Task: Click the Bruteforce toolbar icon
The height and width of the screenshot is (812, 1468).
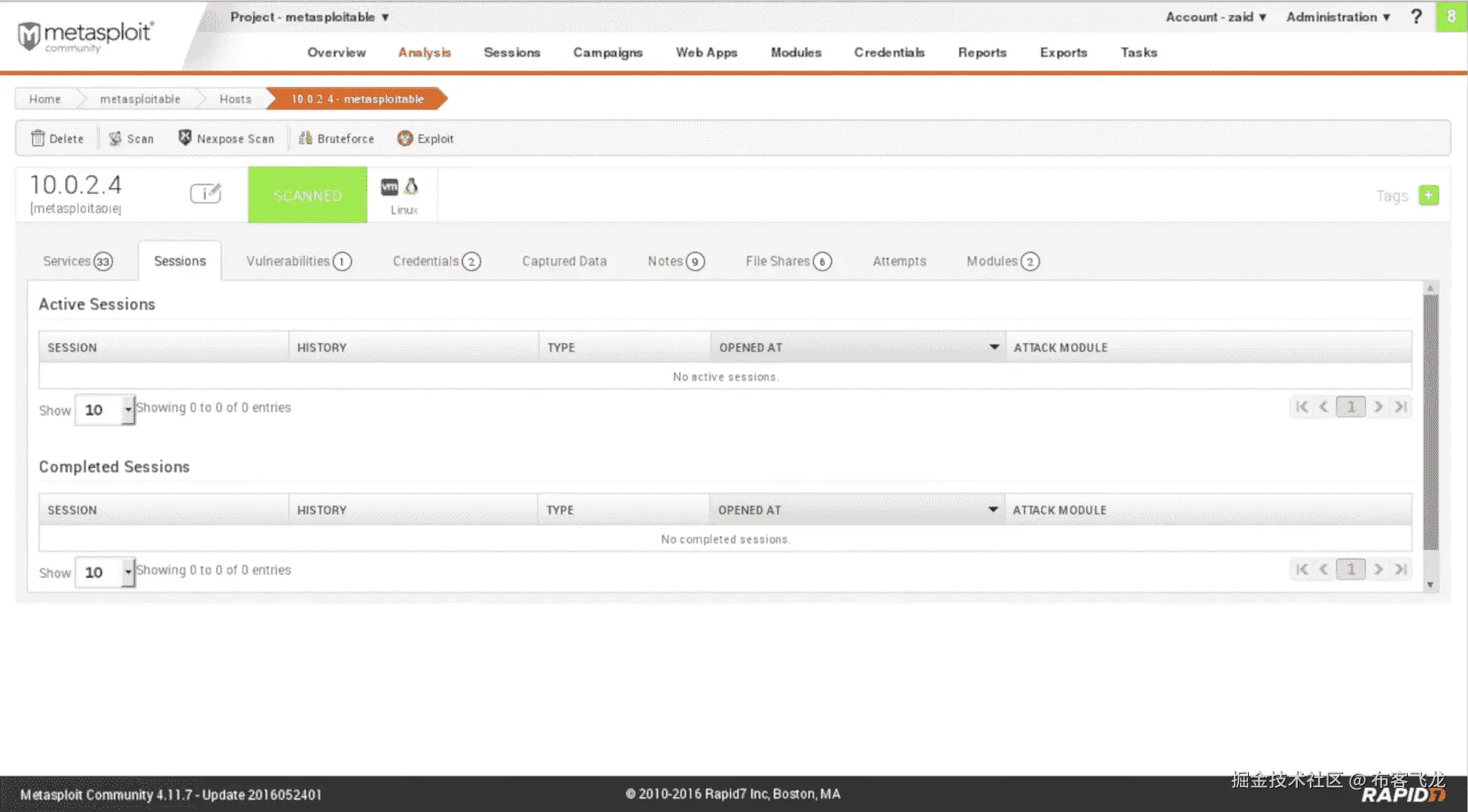Action: click(305, 138)
